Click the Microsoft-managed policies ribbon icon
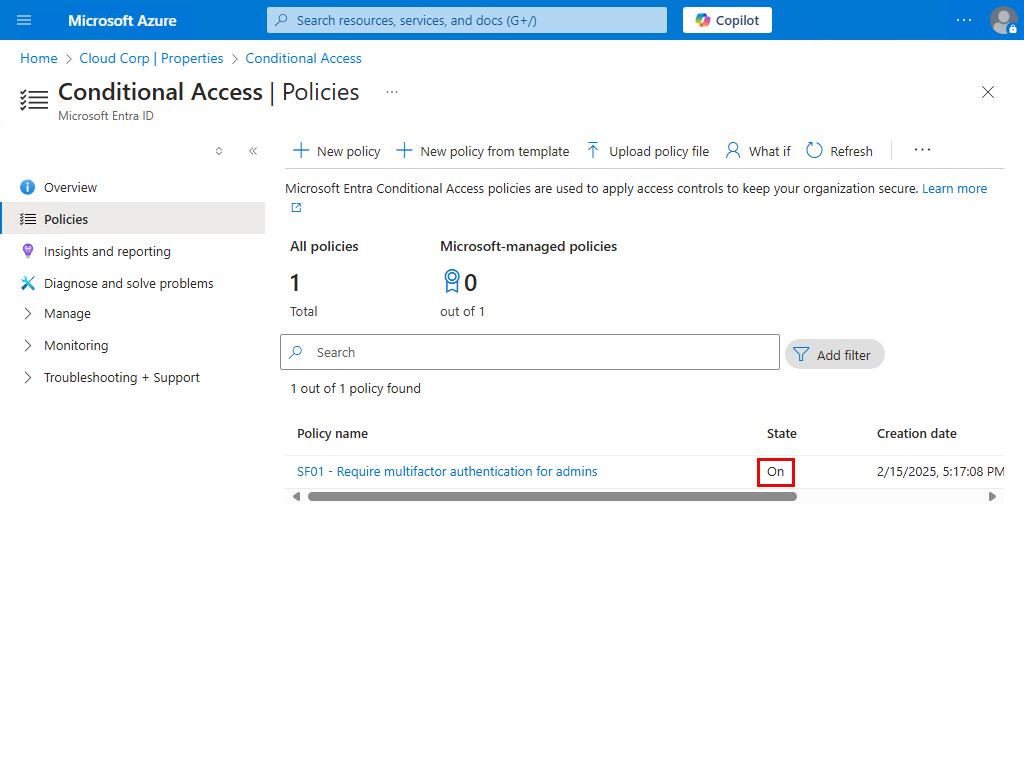 451,281
